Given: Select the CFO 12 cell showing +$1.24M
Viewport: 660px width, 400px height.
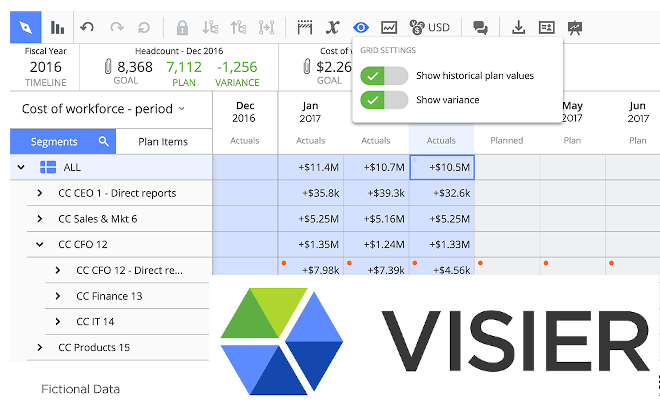Looking at the screenshot, I should [x=376, y=245].
